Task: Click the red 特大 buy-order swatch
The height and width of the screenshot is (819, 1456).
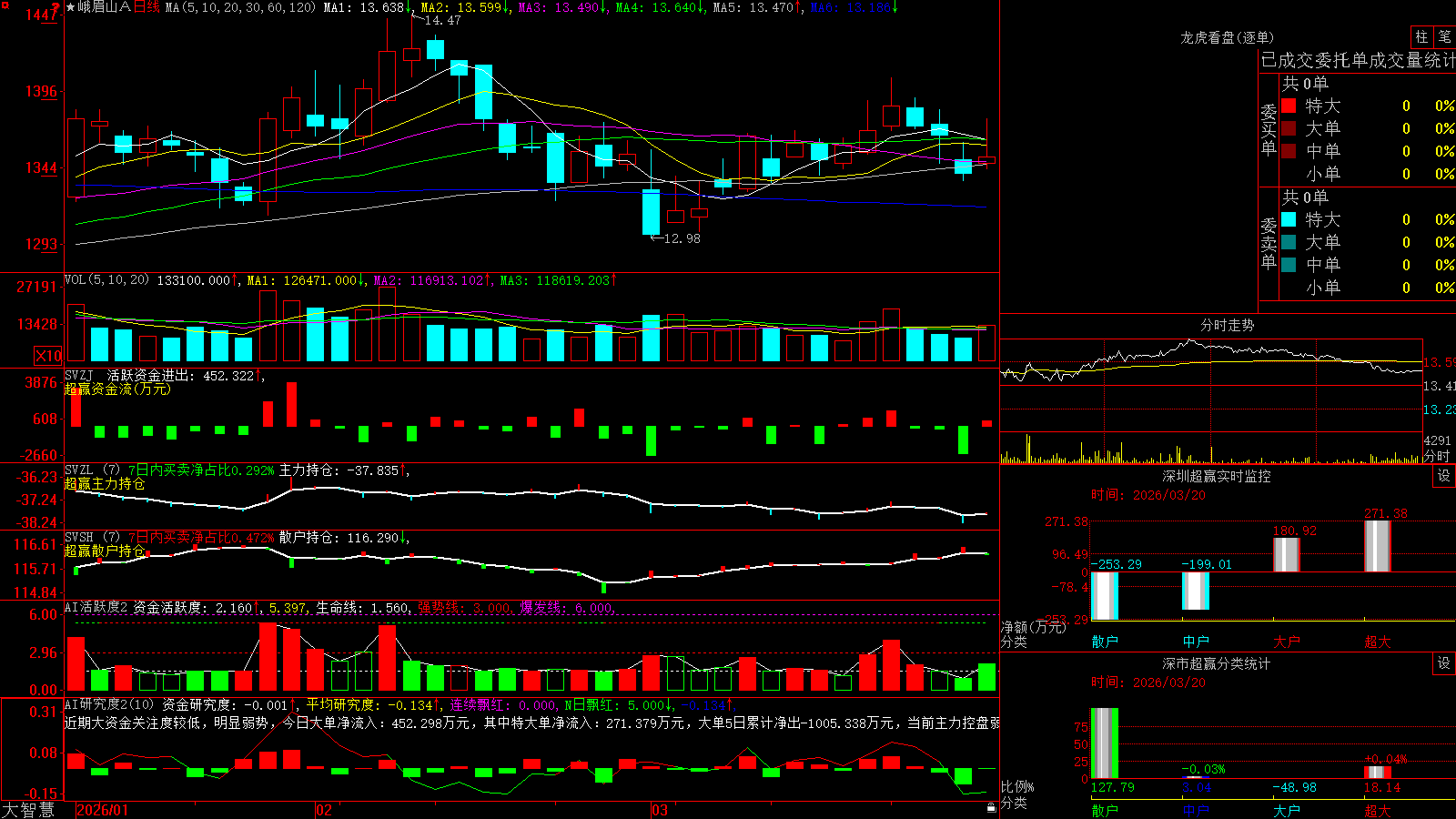Action: pyautogui.click(x=1289, y=106)
